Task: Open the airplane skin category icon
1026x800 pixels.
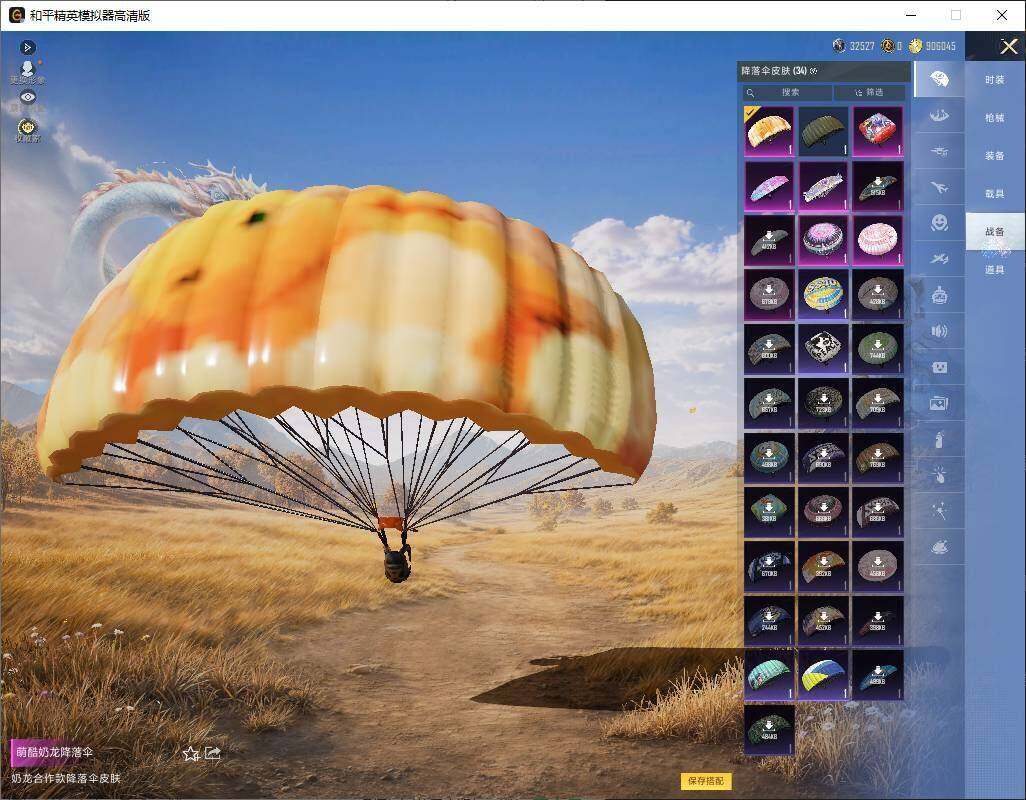Action: coord(939,188)
